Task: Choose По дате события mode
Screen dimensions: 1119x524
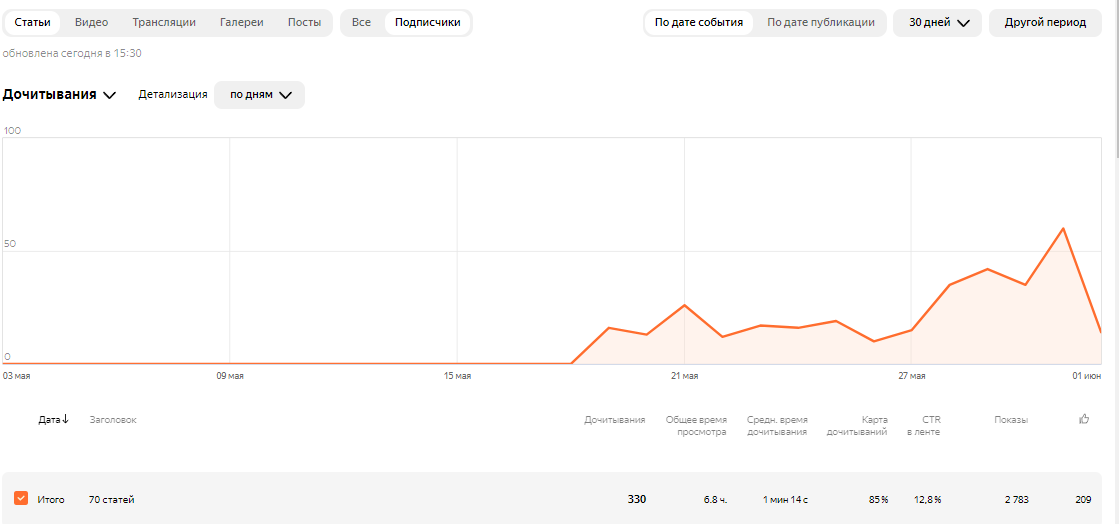Action: [699, 22]
